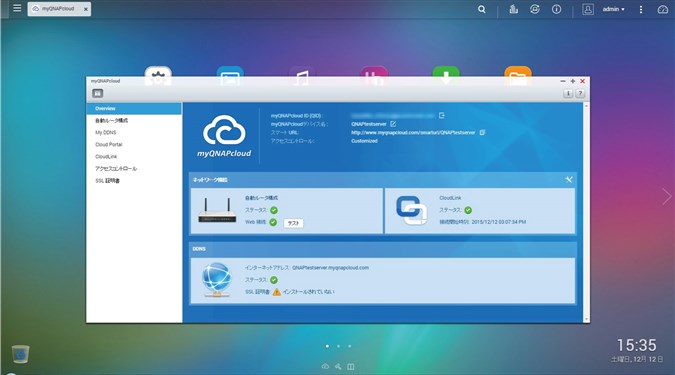Click the myQNAPcloud window vertical scrollbar
This screenshot has width=675, height=375.
[586, 212]
